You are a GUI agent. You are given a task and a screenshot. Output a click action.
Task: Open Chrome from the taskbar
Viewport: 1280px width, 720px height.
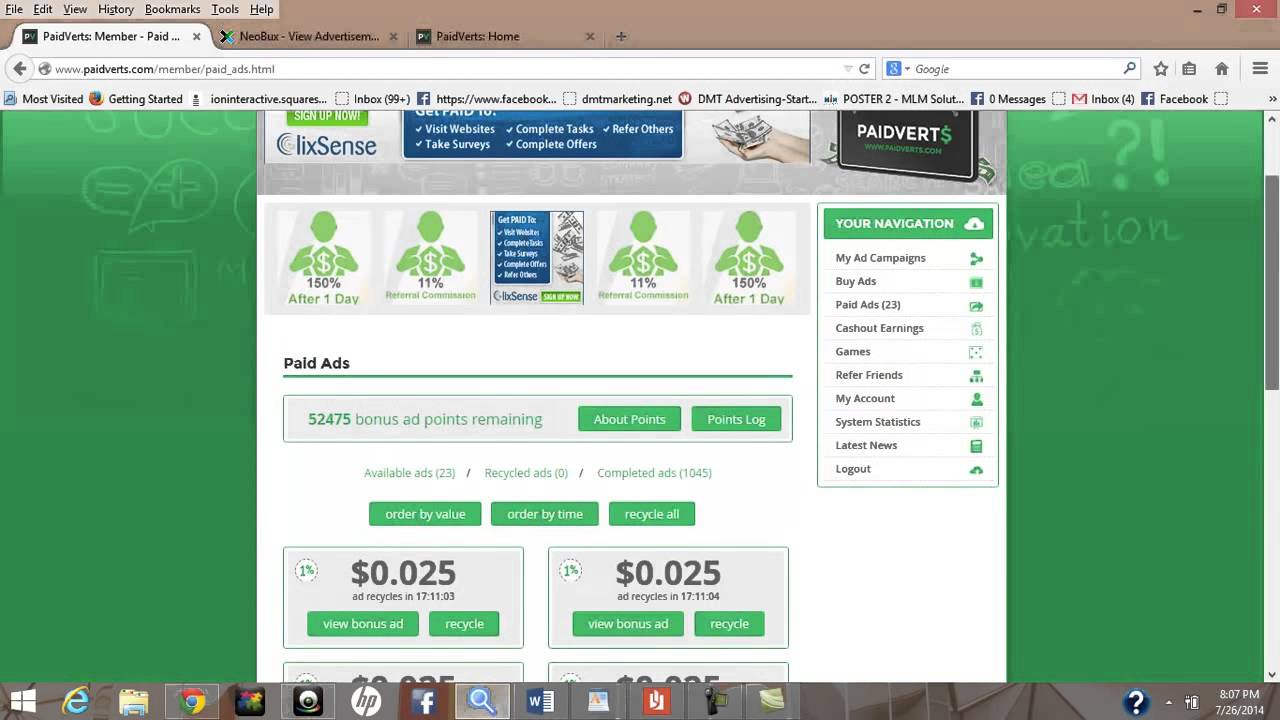coord(192,701)
